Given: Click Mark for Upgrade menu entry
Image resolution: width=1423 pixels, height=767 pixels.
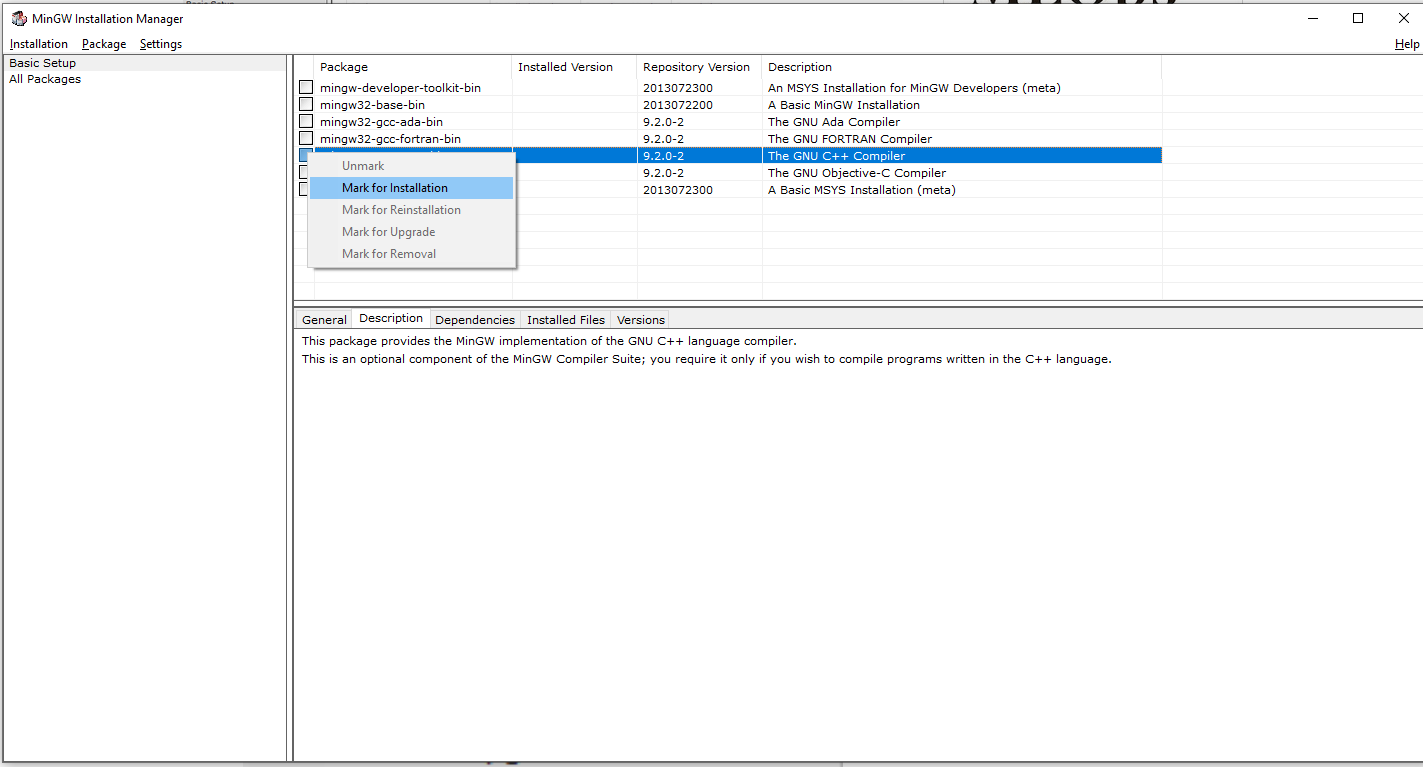Looking at the screenshot, I should [x=411, y=232].
